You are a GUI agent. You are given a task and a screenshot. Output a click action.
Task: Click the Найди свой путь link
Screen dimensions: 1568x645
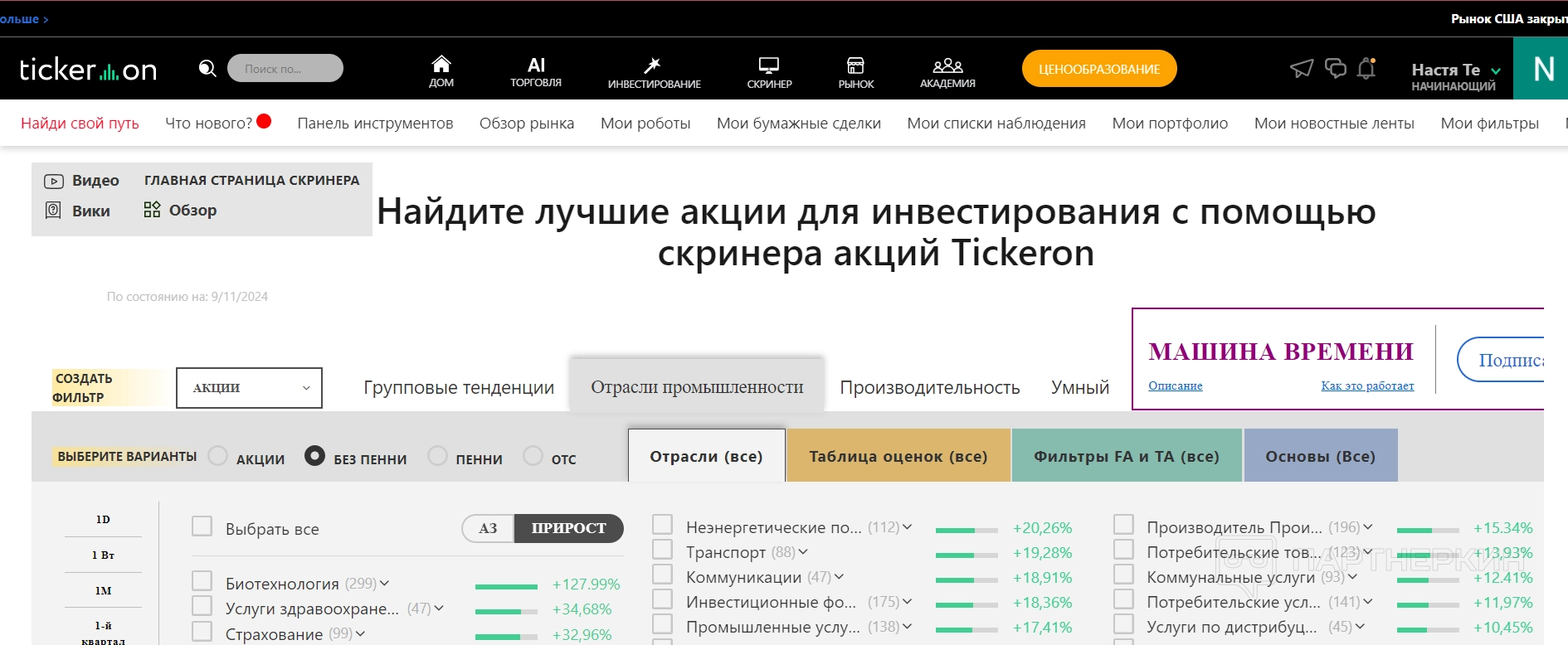tap(80, 124)
